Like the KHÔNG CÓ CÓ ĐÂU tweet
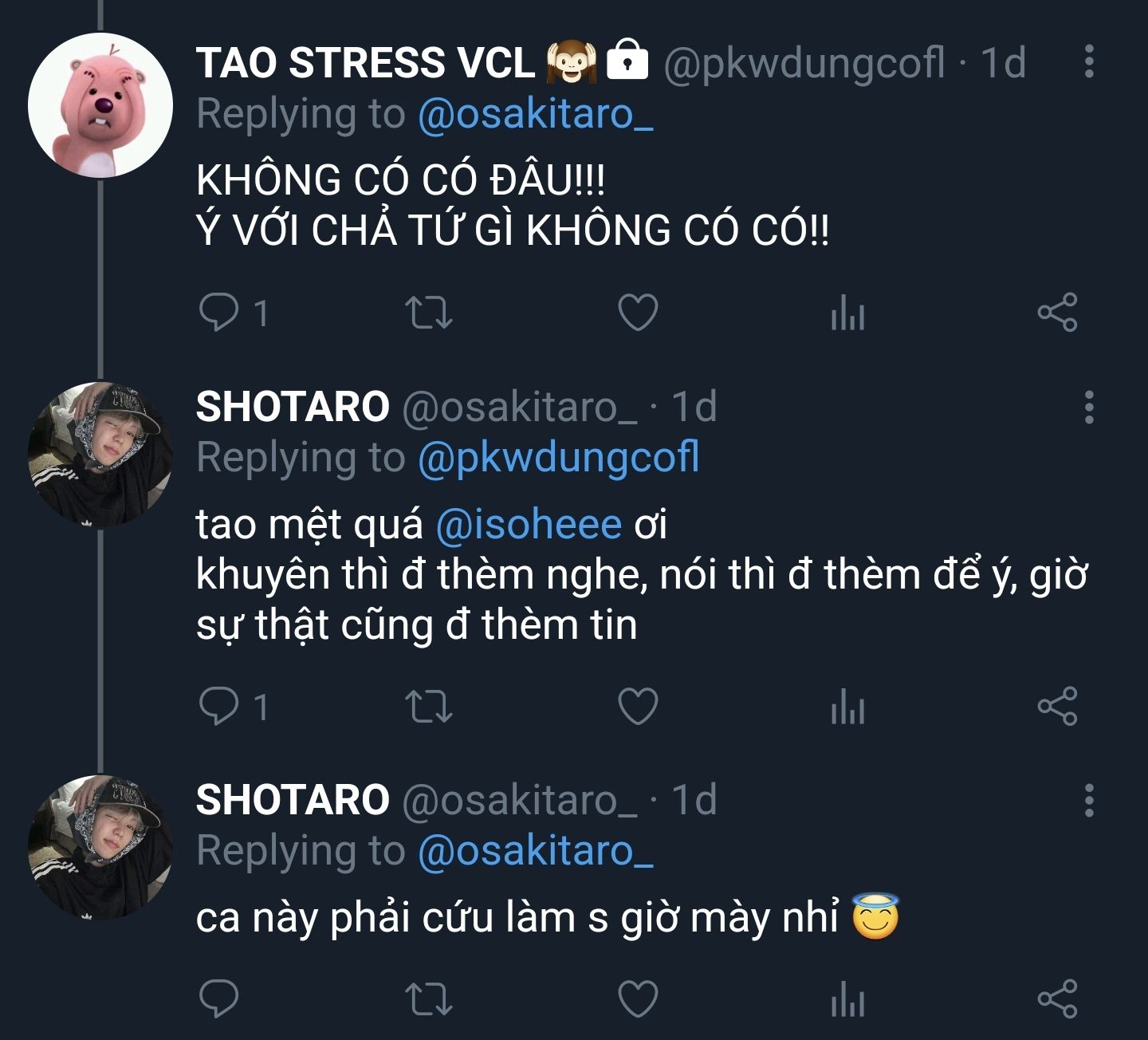Viewport: 1148px width, 1040px height. [639, 313]
